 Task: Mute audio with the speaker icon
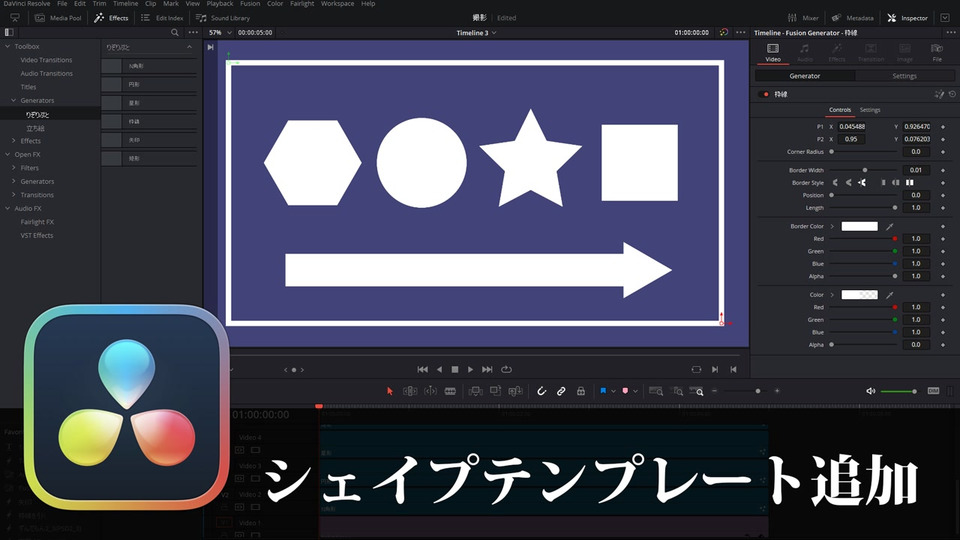[871, 391]
